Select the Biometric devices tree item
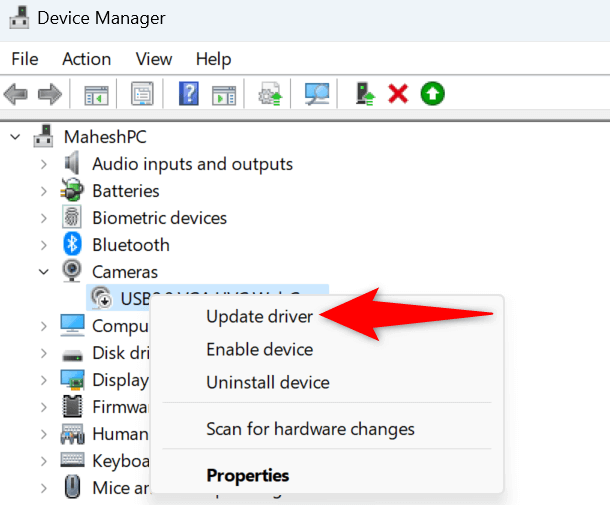610x505 pixels. 159,218
